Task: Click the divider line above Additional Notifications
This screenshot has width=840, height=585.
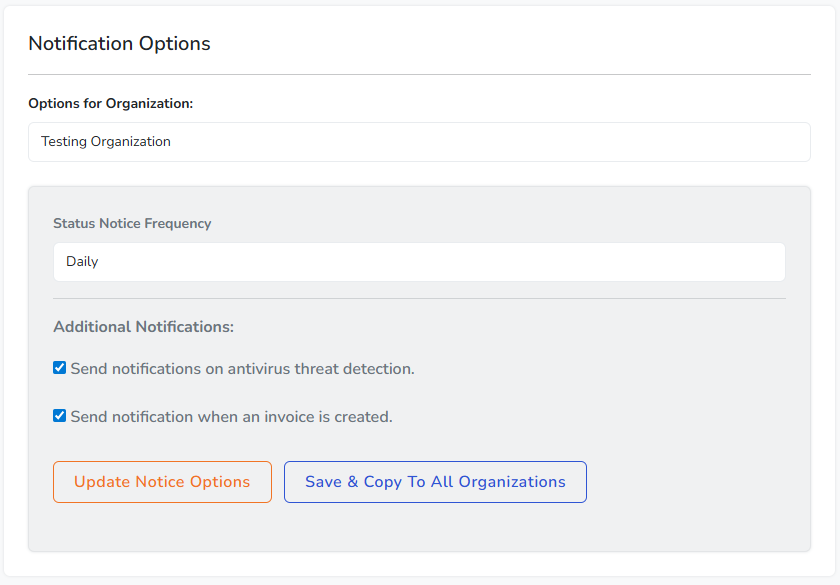Action: pos(419,298)
